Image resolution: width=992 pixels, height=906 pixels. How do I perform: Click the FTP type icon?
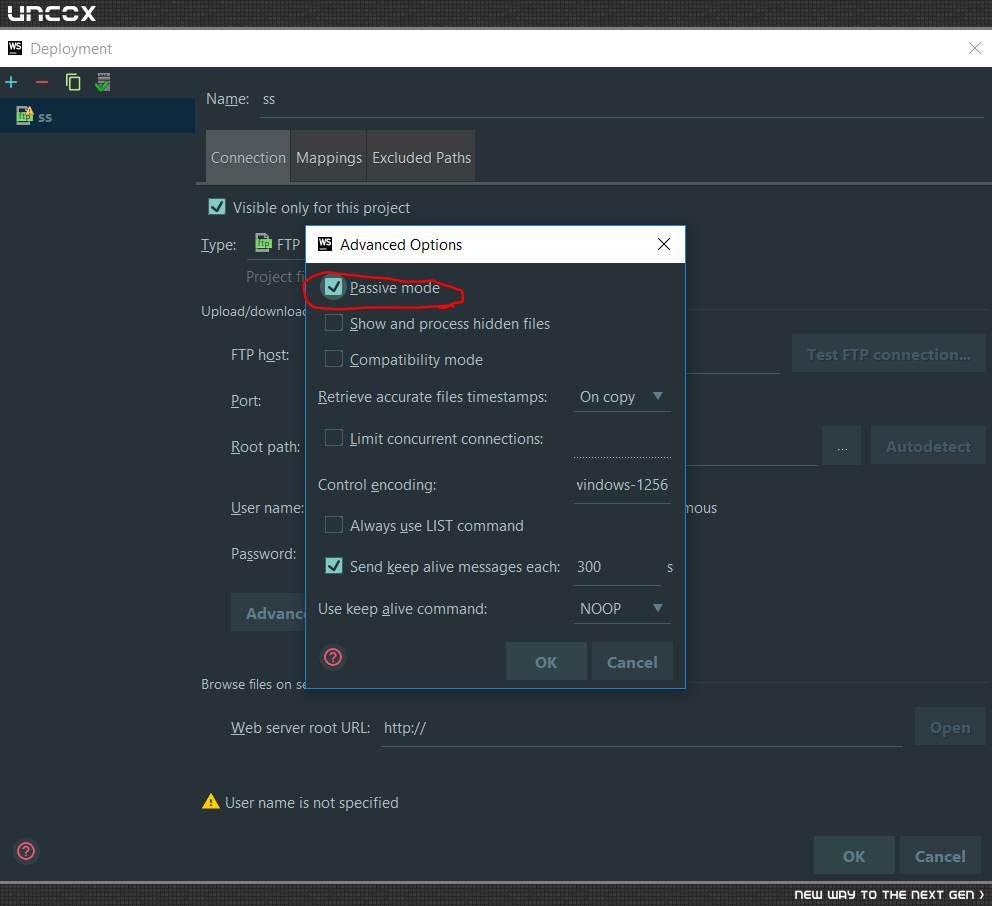point(263,242)
